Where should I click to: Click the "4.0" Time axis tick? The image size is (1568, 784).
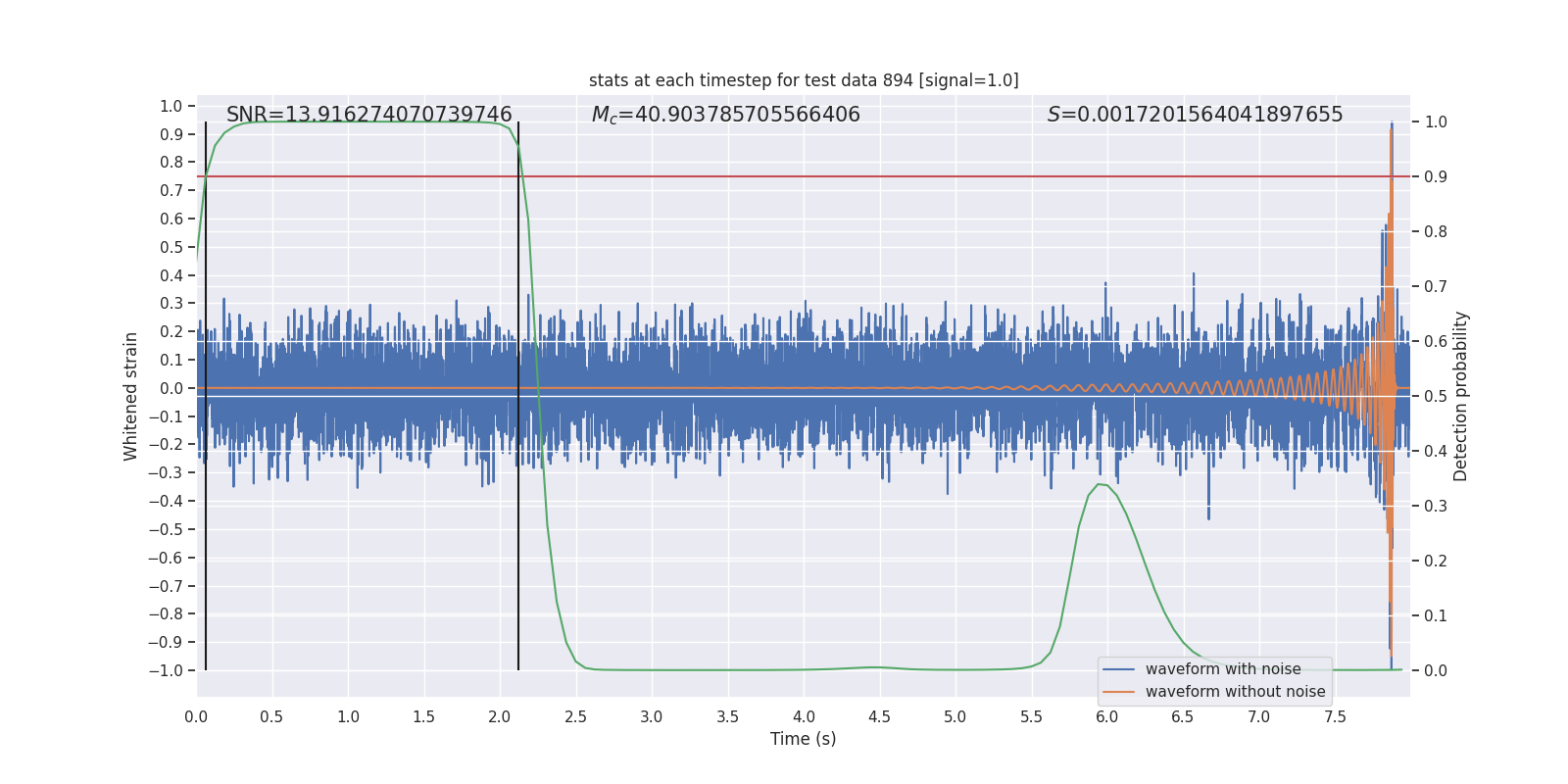(x=804, y=716)
